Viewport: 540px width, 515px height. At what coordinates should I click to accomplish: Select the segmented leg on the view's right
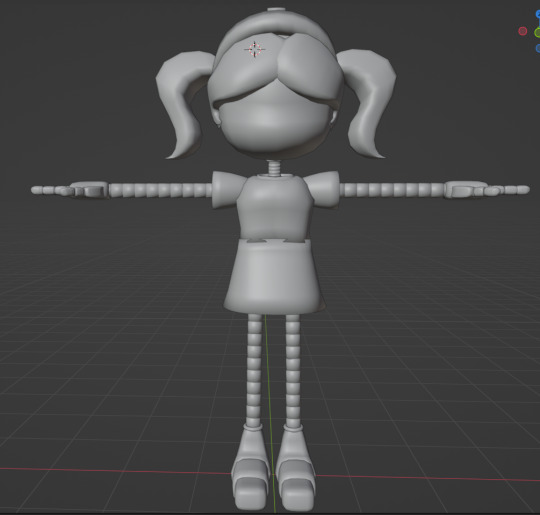(x=293, y=369)
